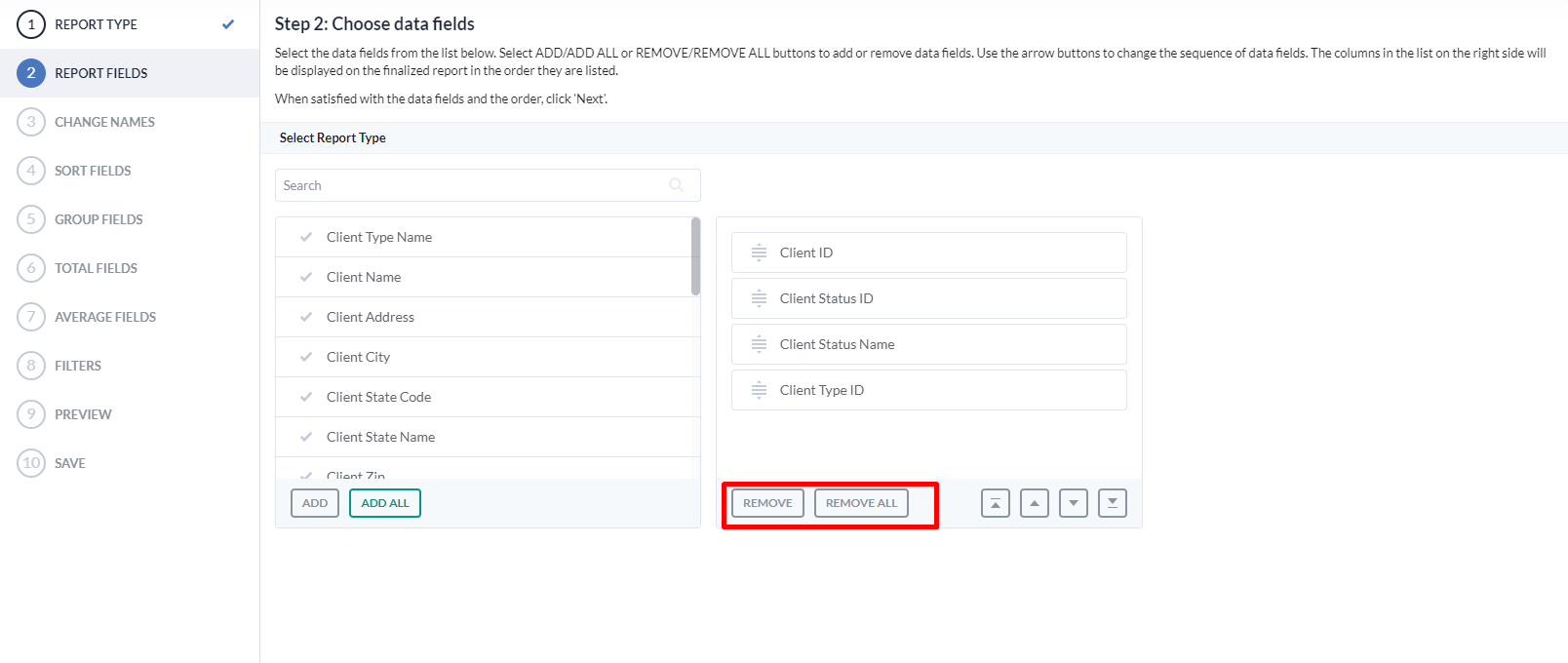Click step 1 circle for Report Type
Image resolution: width=1568 pixels, height=663 pixels.
point(31,24)
